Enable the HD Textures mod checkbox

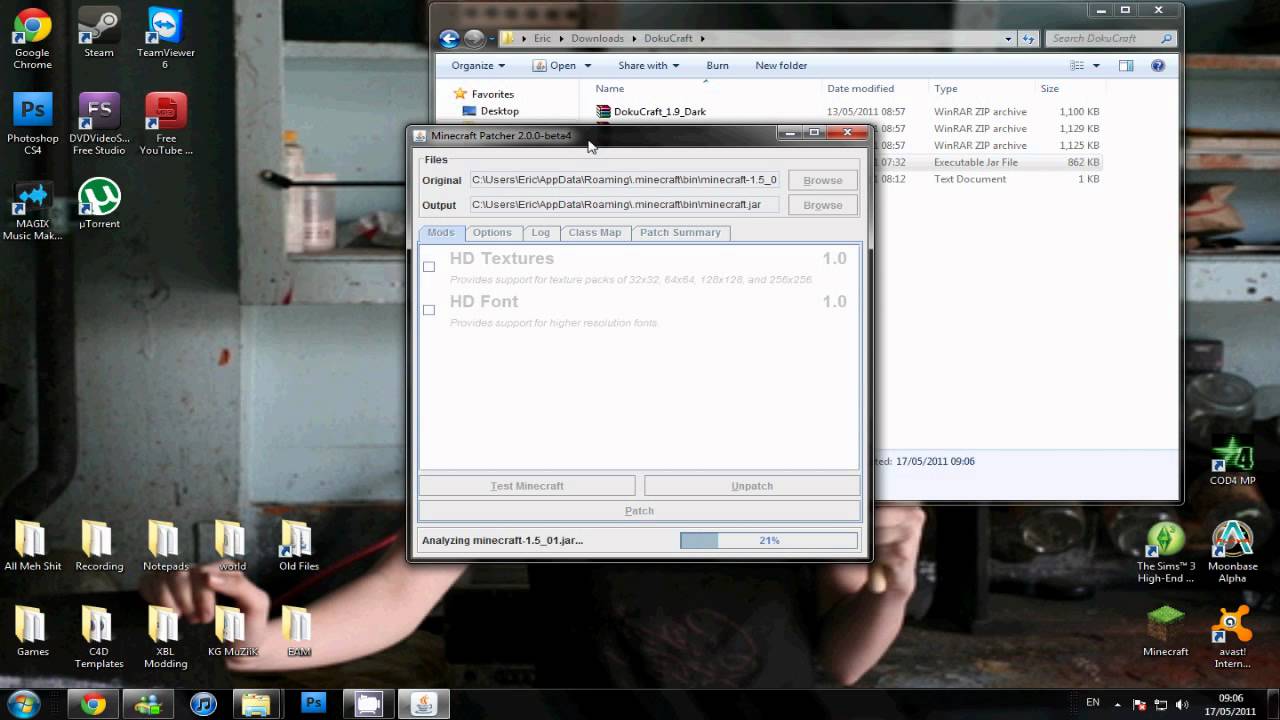pyautogui.click(x=429, y=266)
